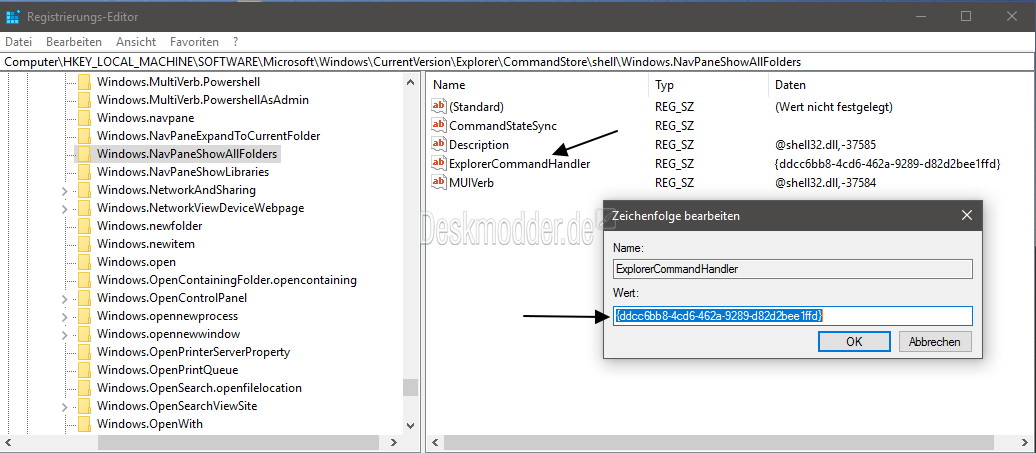Click the Abbrechen button

[x=934, y=341]
